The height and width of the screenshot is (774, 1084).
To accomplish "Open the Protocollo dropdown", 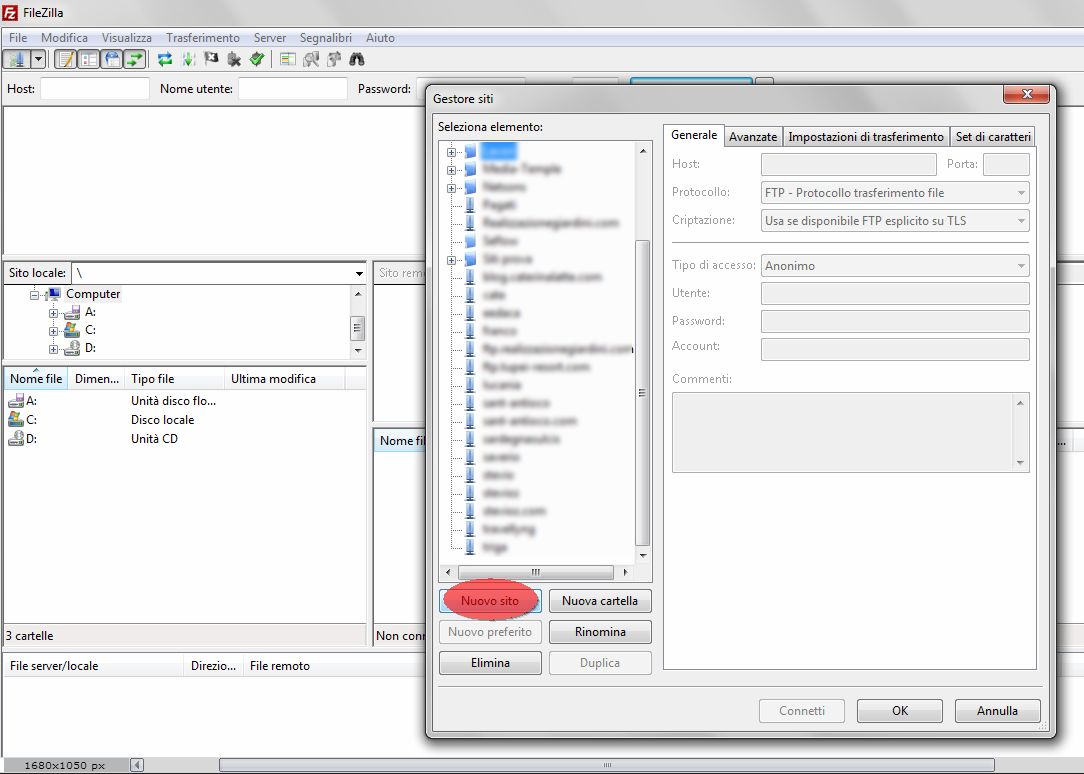I will point(895,193).
